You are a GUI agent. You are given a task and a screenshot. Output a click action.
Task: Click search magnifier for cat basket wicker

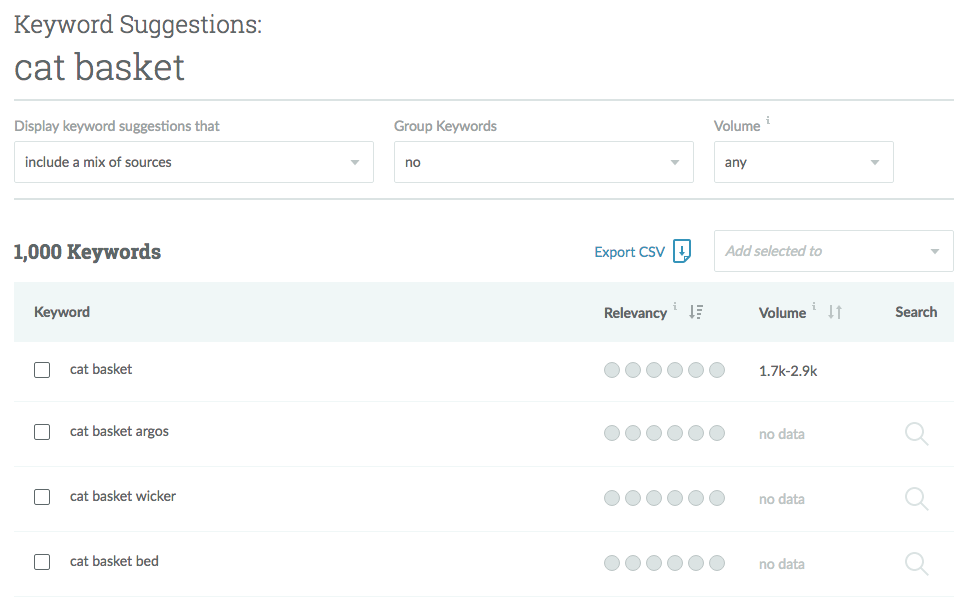pyautogui.click(x=916, y=498)
